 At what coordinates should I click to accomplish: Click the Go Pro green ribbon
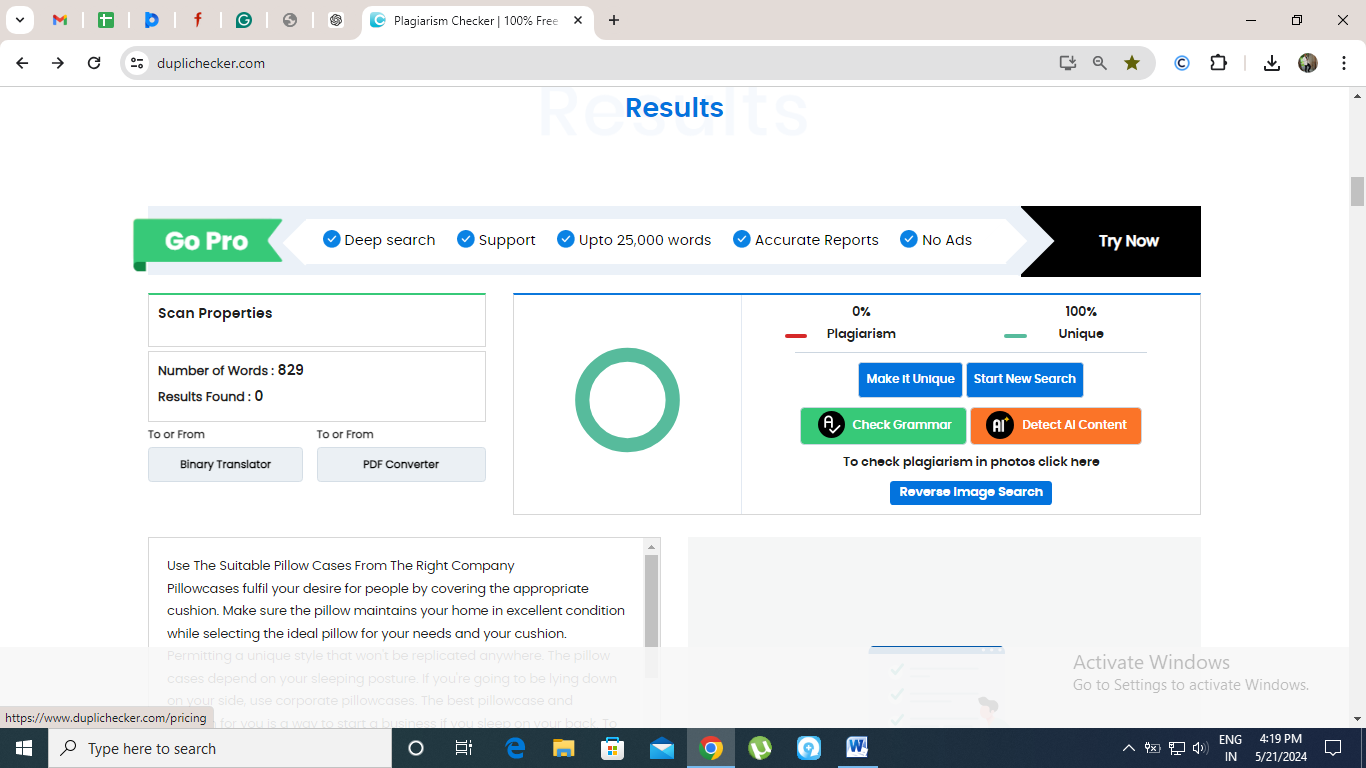(208, 241)
